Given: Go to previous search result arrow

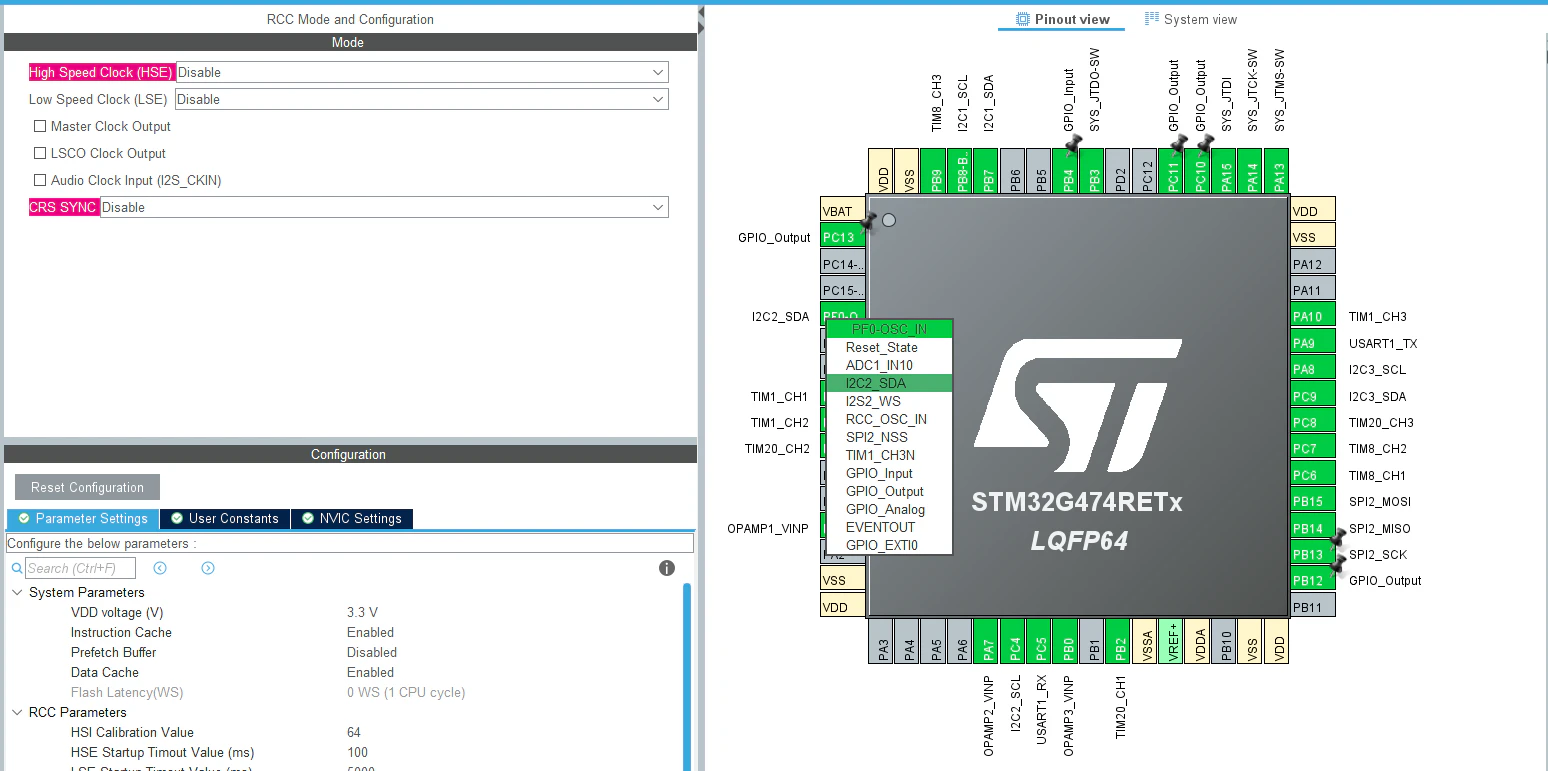Looking at the screenshot, I should (160, 568).
